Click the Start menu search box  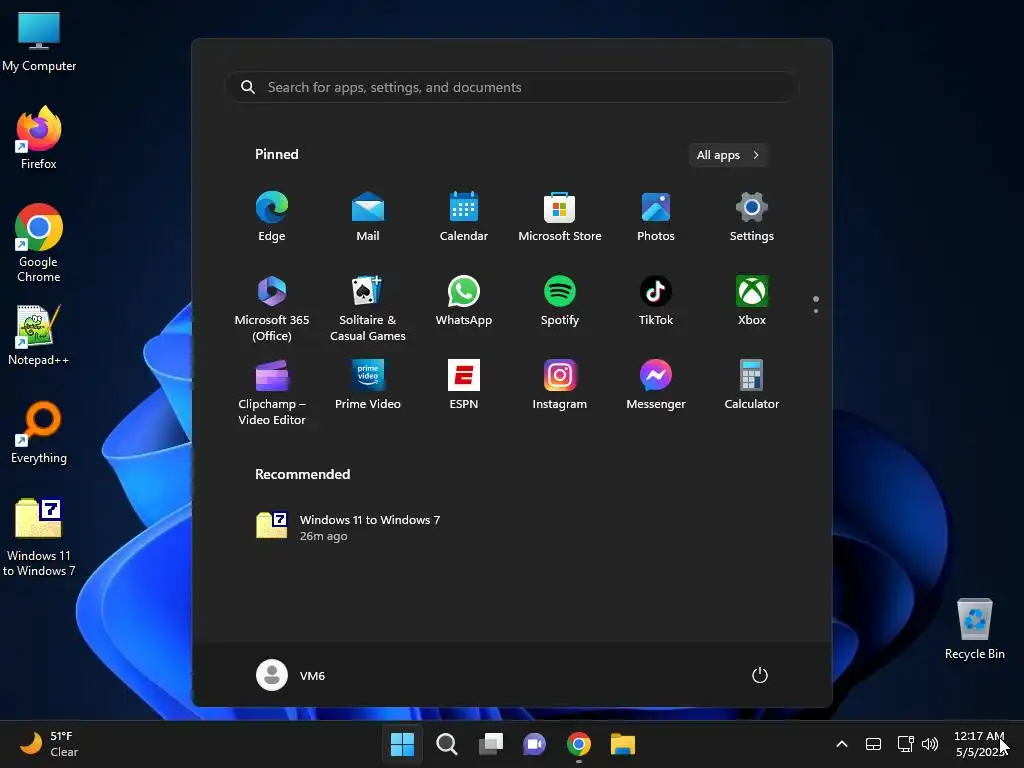(x=511, y=87)
